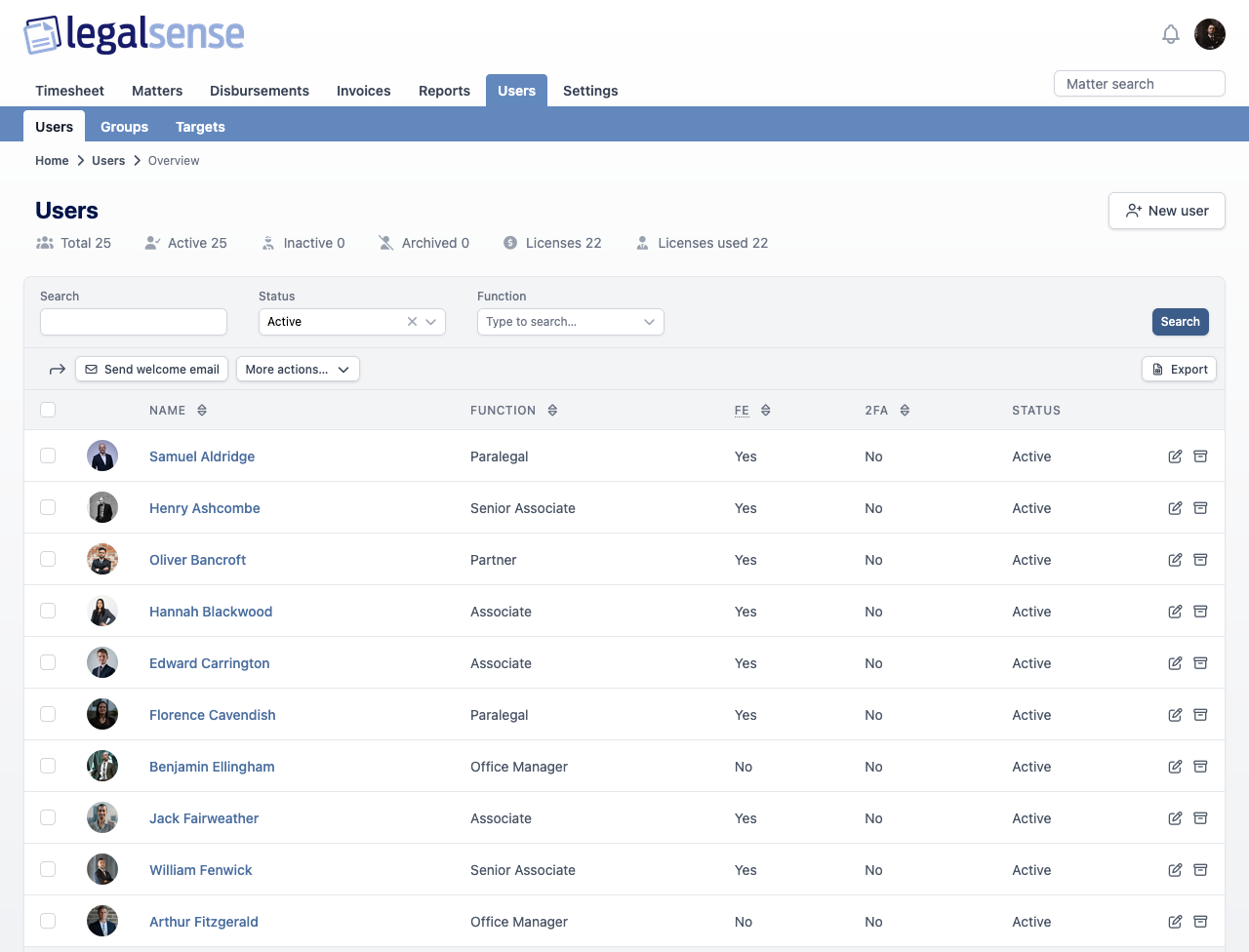Click the blue Search button
Screen dimensions: 1249x952
coord(1181,322)
